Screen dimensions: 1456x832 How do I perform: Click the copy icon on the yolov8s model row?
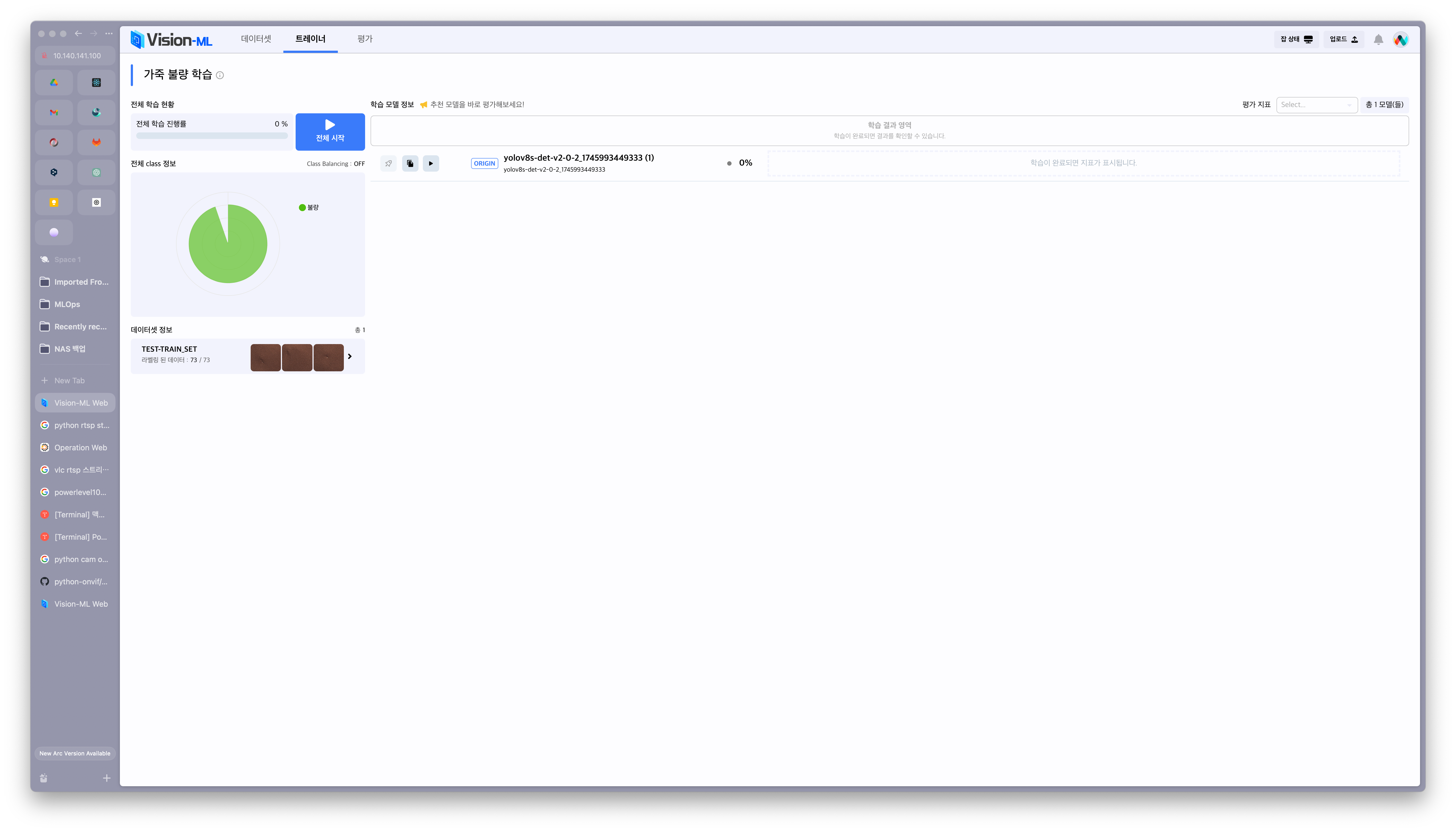(x=410, y=163)
